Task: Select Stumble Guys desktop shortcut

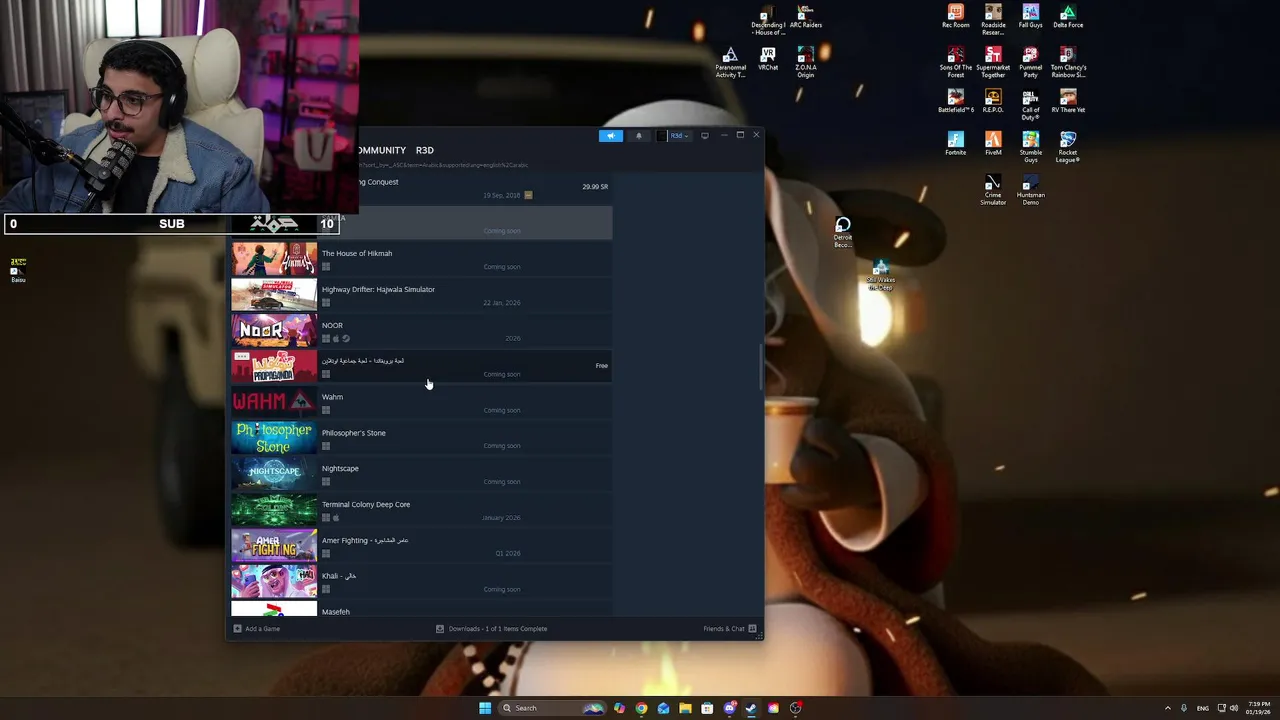Action: pos(1030,147)
